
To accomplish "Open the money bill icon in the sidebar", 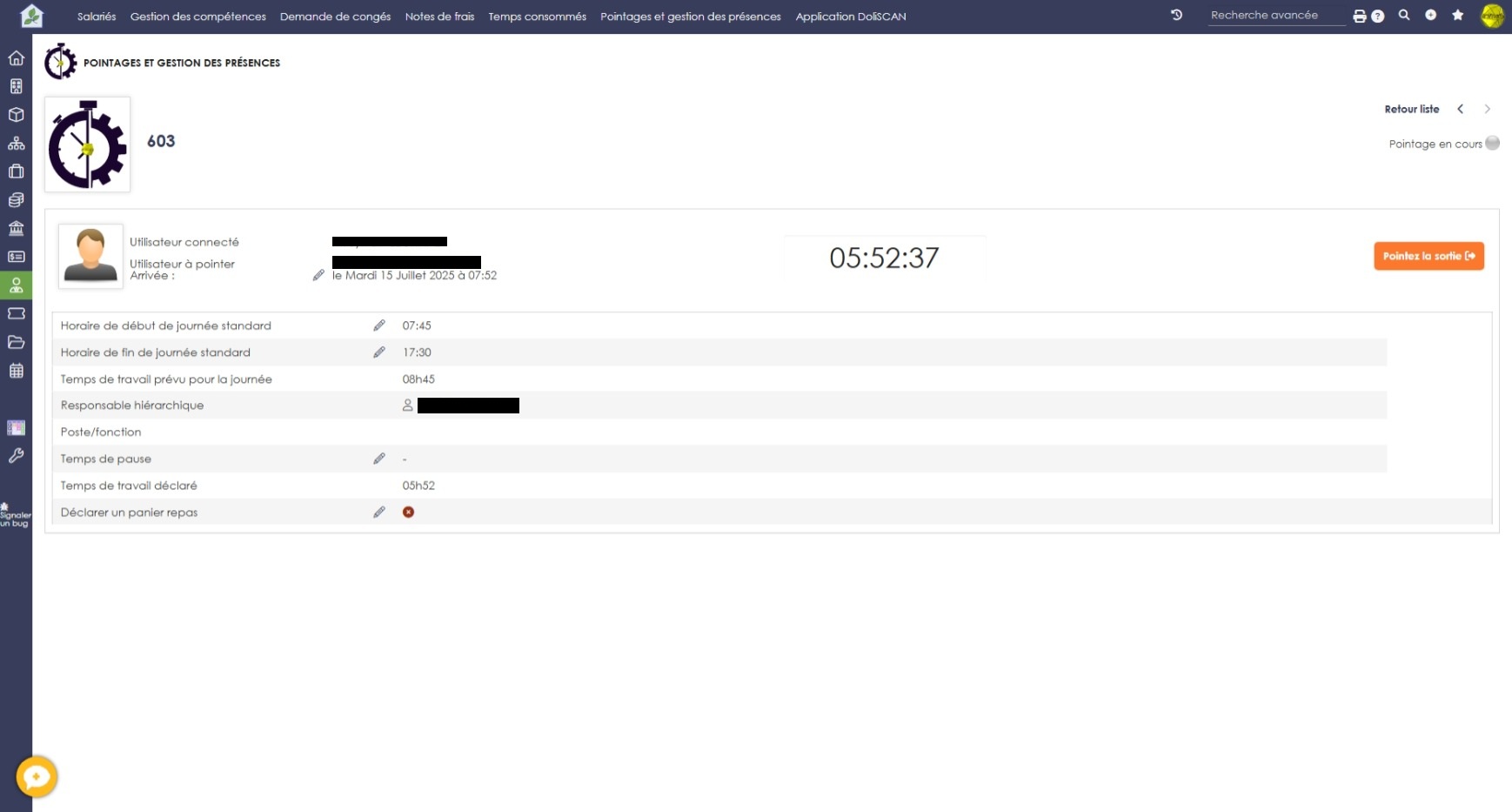I will 16,257.
